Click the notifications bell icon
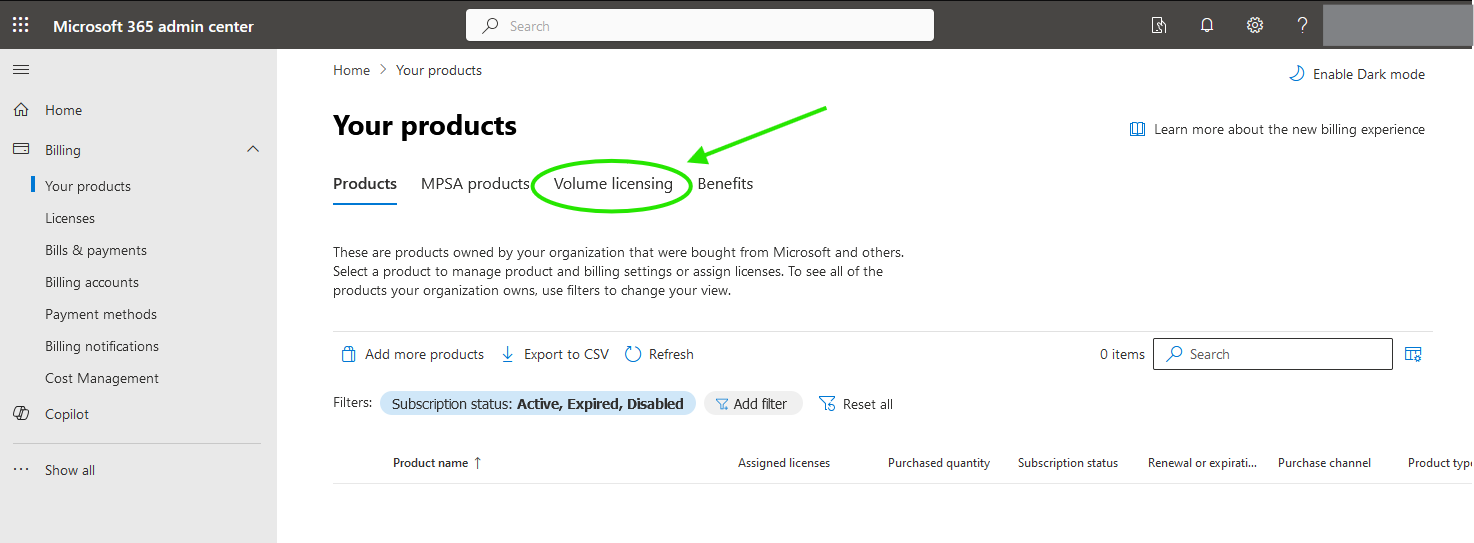Viewport: 1474px width, 543px height. point(1207,26)
